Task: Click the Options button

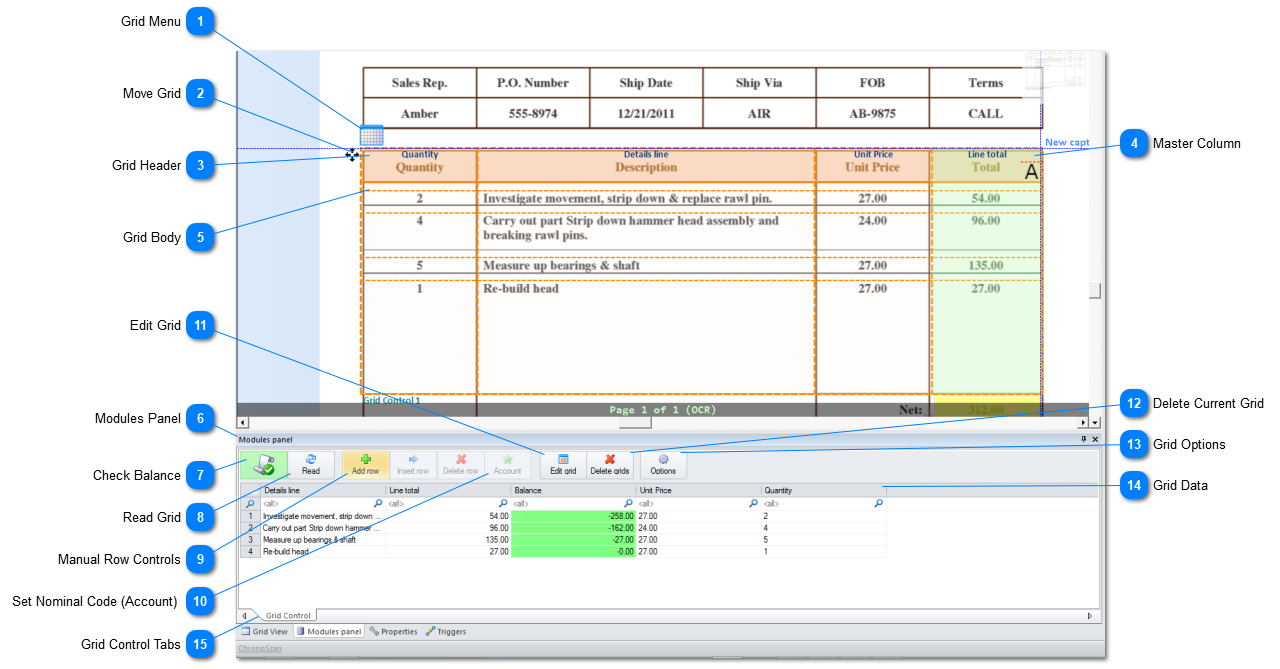Action: (662, 464)
